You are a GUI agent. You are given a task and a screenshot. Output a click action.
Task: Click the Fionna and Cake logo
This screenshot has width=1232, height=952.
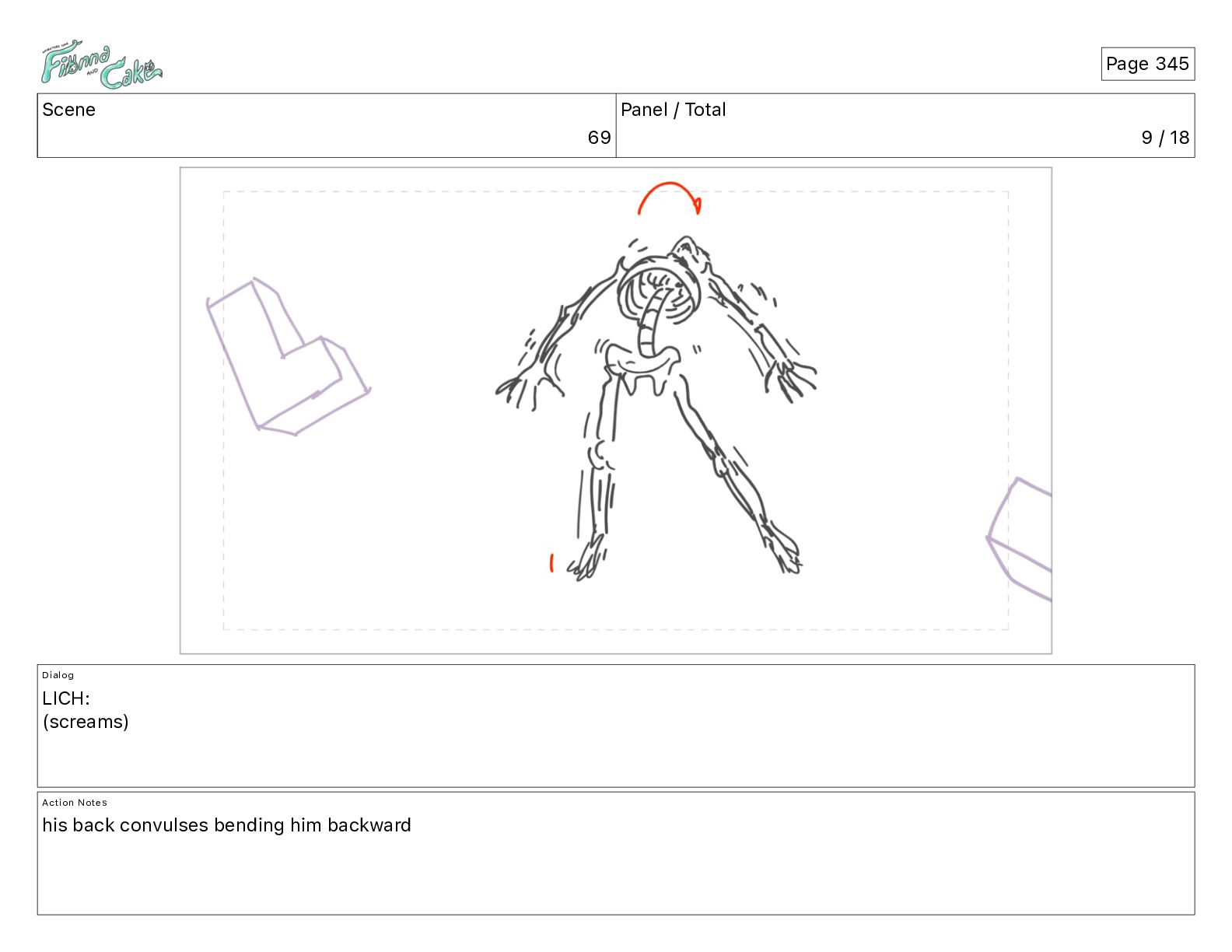point(101,66)
